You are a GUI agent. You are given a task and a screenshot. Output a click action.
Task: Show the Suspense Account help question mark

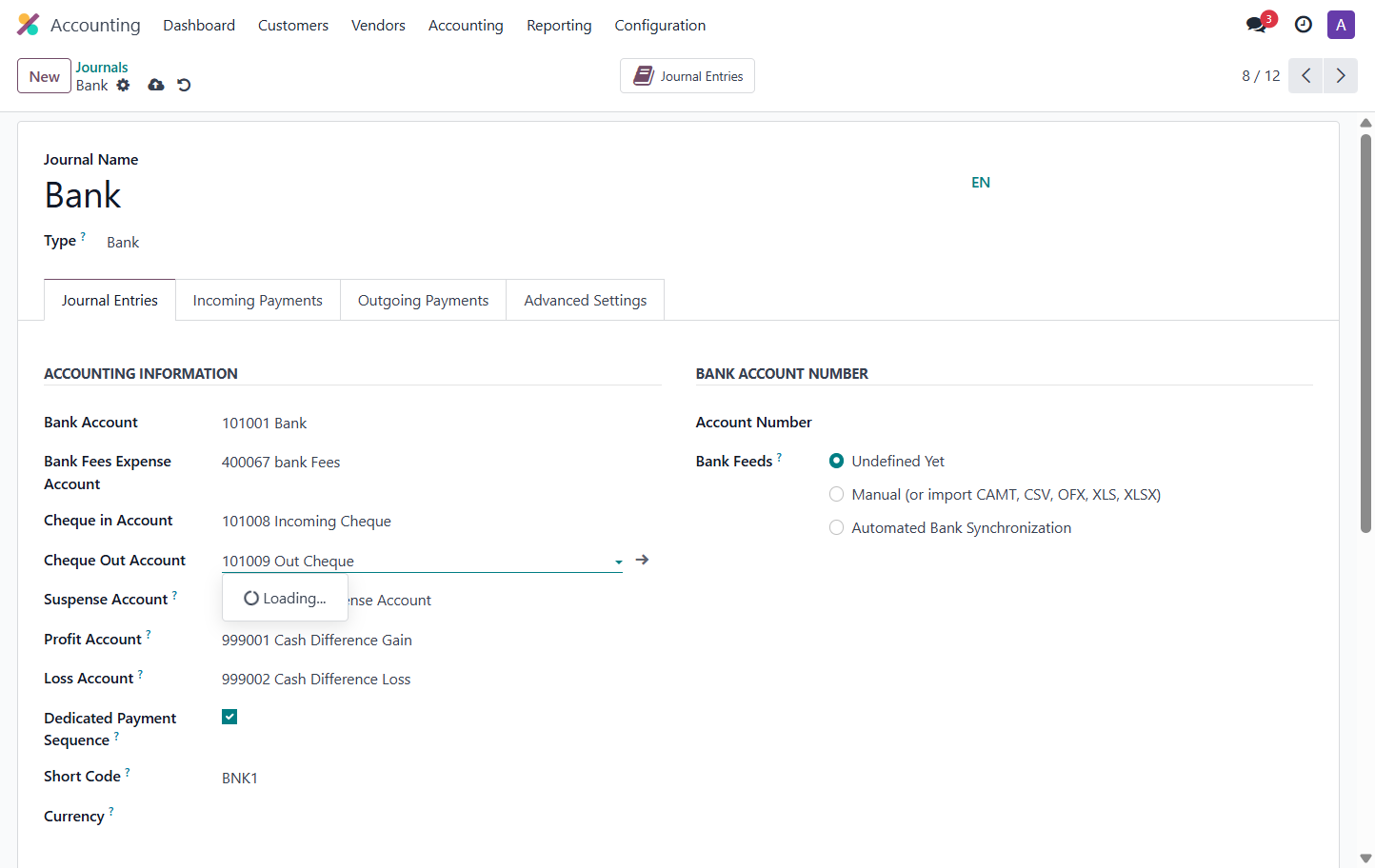[x=174, y=595]
